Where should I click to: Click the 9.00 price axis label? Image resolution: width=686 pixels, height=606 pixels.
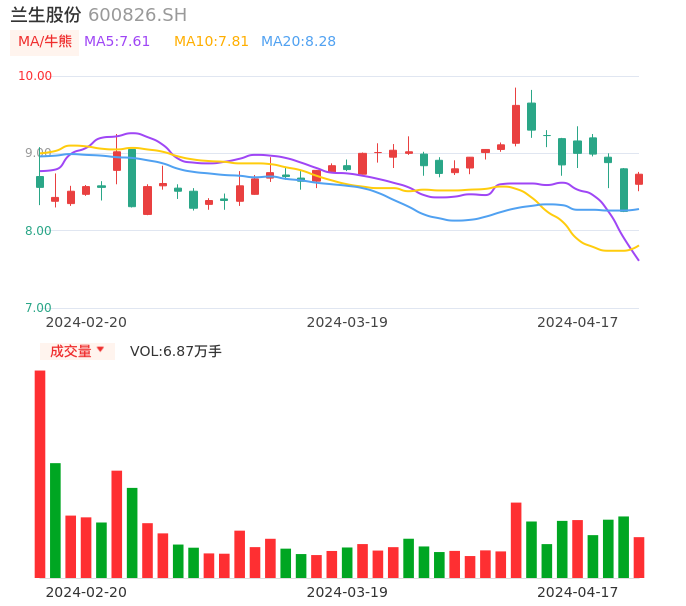tap(36, 153)
